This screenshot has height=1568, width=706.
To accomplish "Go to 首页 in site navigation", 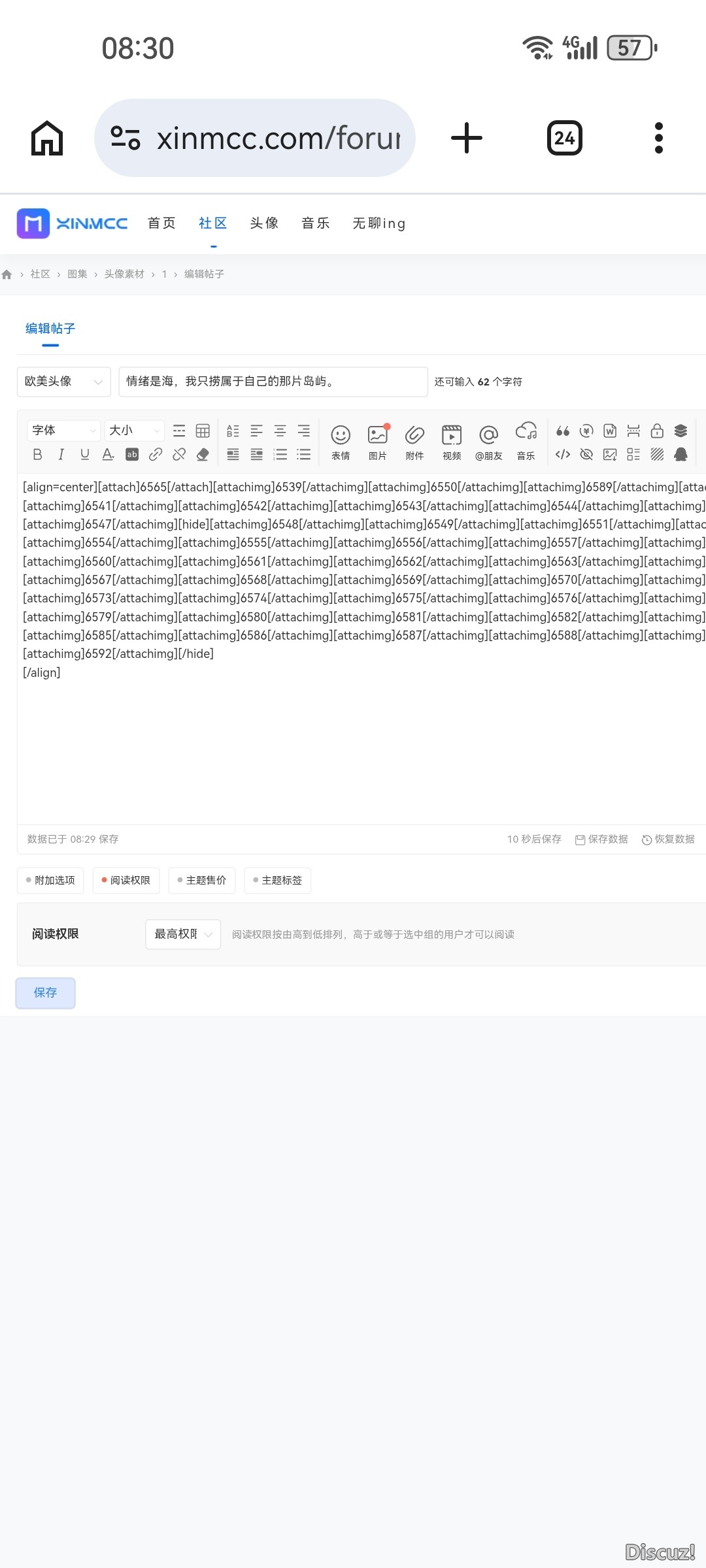I will click(x=161, y=223).
